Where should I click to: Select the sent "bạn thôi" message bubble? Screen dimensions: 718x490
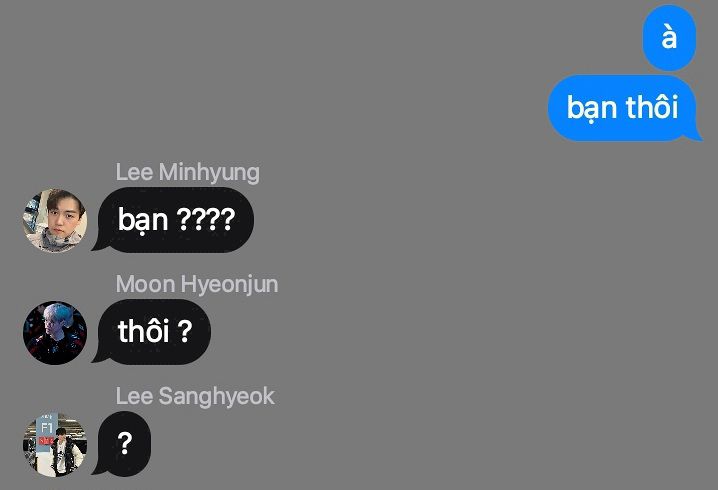pyautogui.click(x=625, y=108)
